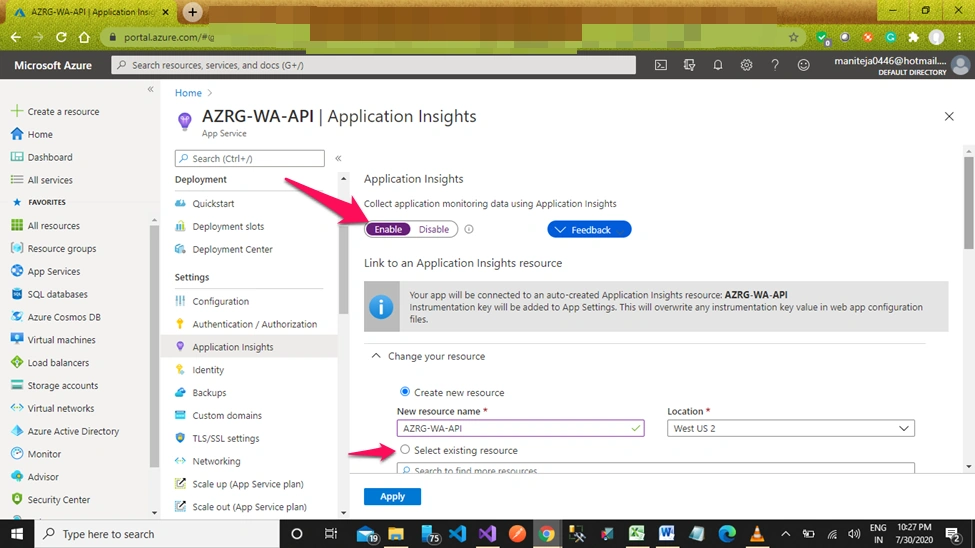Click the New resource name field
This screenshot has height=548, width=975.
[x=520, y=428]
